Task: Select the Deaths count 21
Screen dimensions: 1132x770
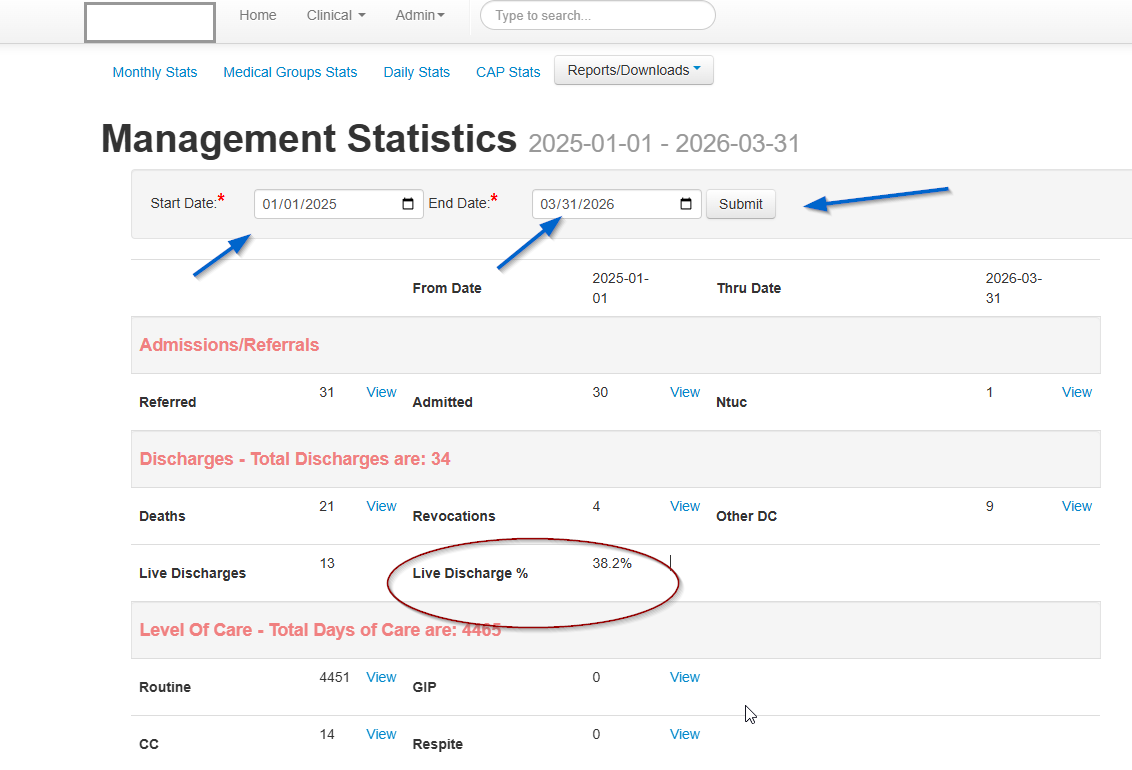Action: click(x=327, y=507)
